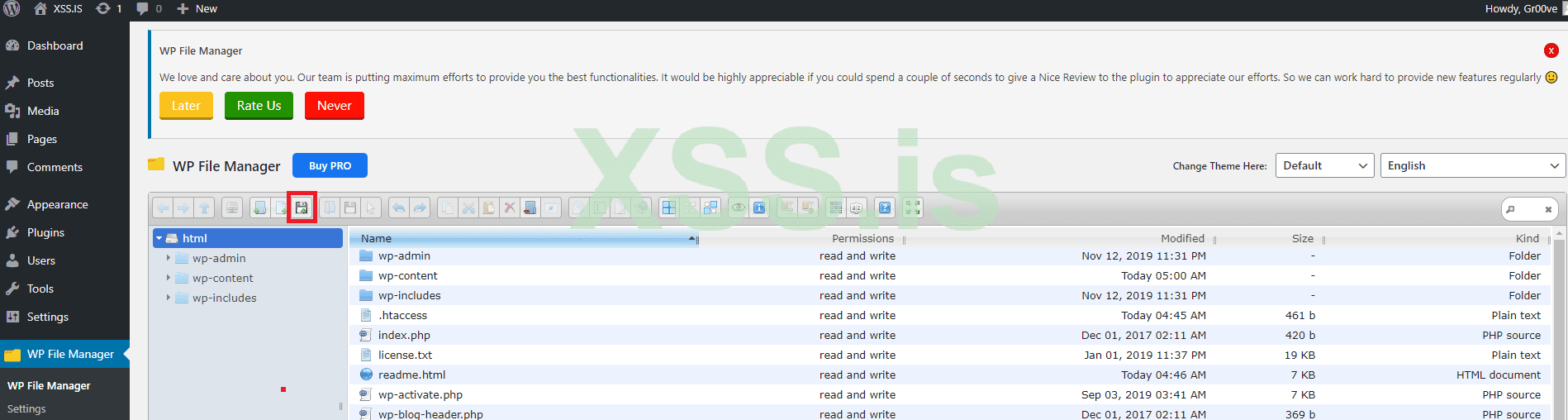The width and height of the screenshot is (1568, 420).
Task: Create a new file from the toolbar
Action: (281, 208)
